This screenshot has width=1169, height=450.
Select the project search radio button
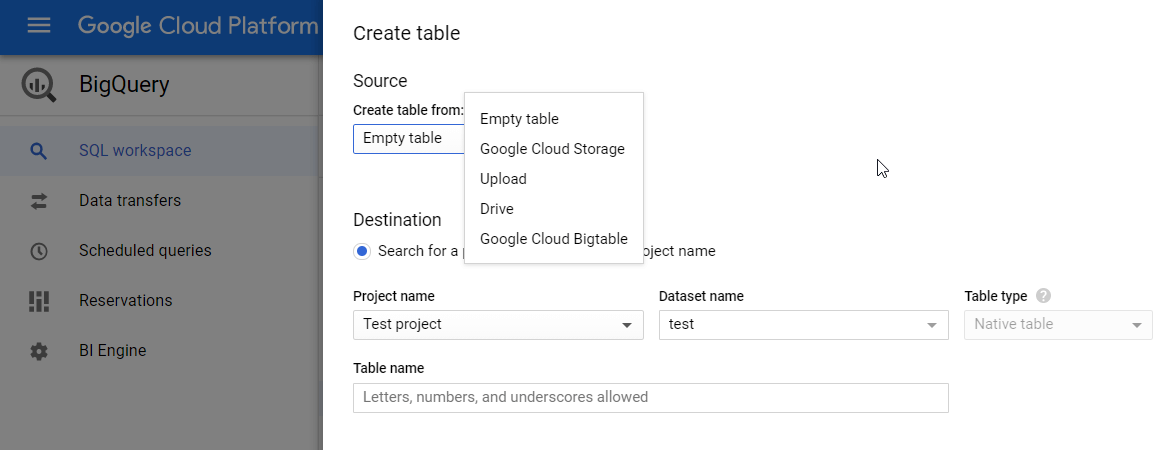tap(362, 251)
